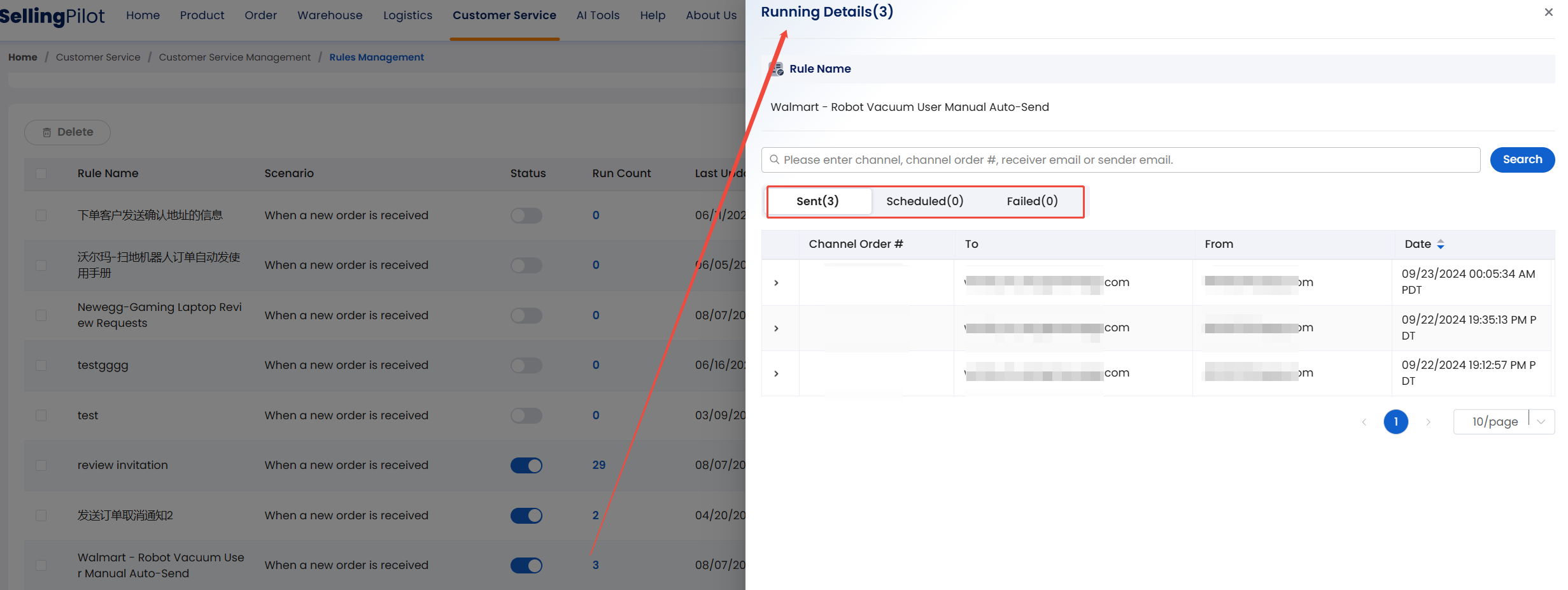Click the From column header
The height and width of the screenshot is (590, 1568).
(x=1218, y=244)
